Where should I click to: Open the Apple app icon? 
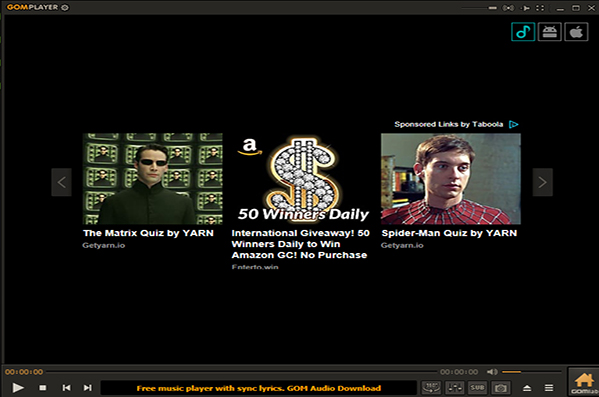coord(576,32)
